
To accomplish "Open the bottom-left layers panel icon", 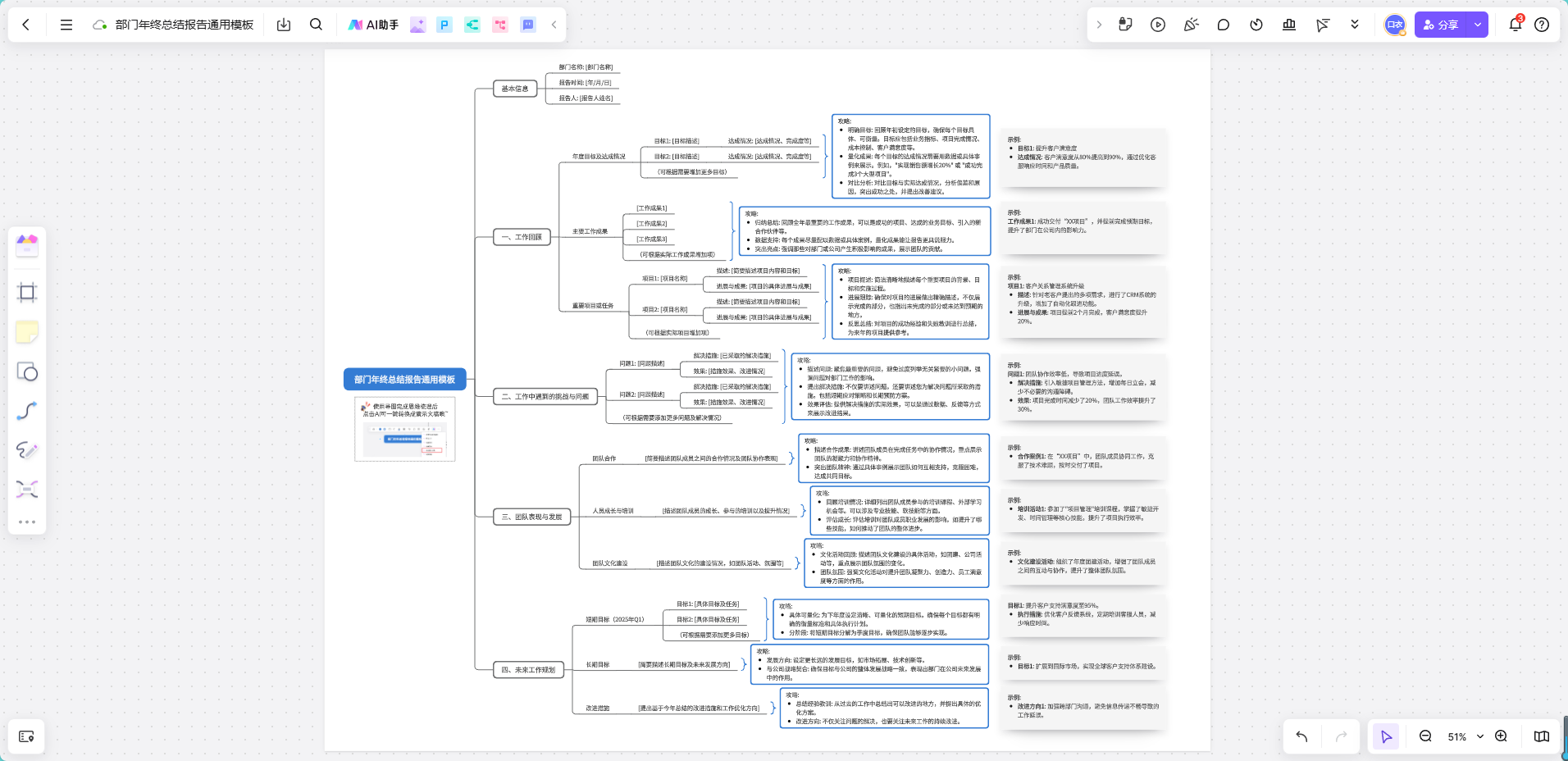I will point(26,736).
